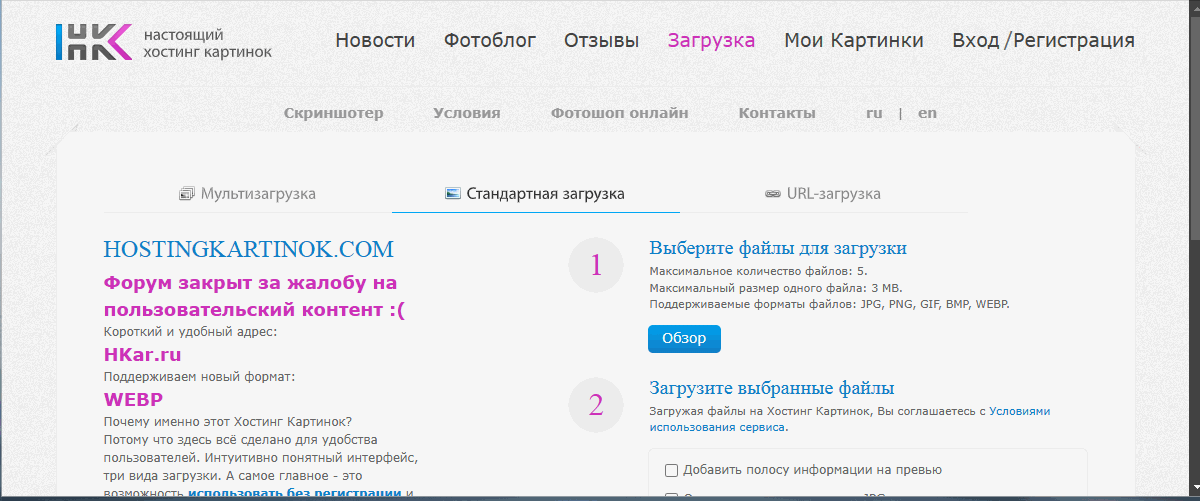The height and width of the screenshot is (501, 1200).
Task: Click the Регистрация link
Action: point(1074,41)
